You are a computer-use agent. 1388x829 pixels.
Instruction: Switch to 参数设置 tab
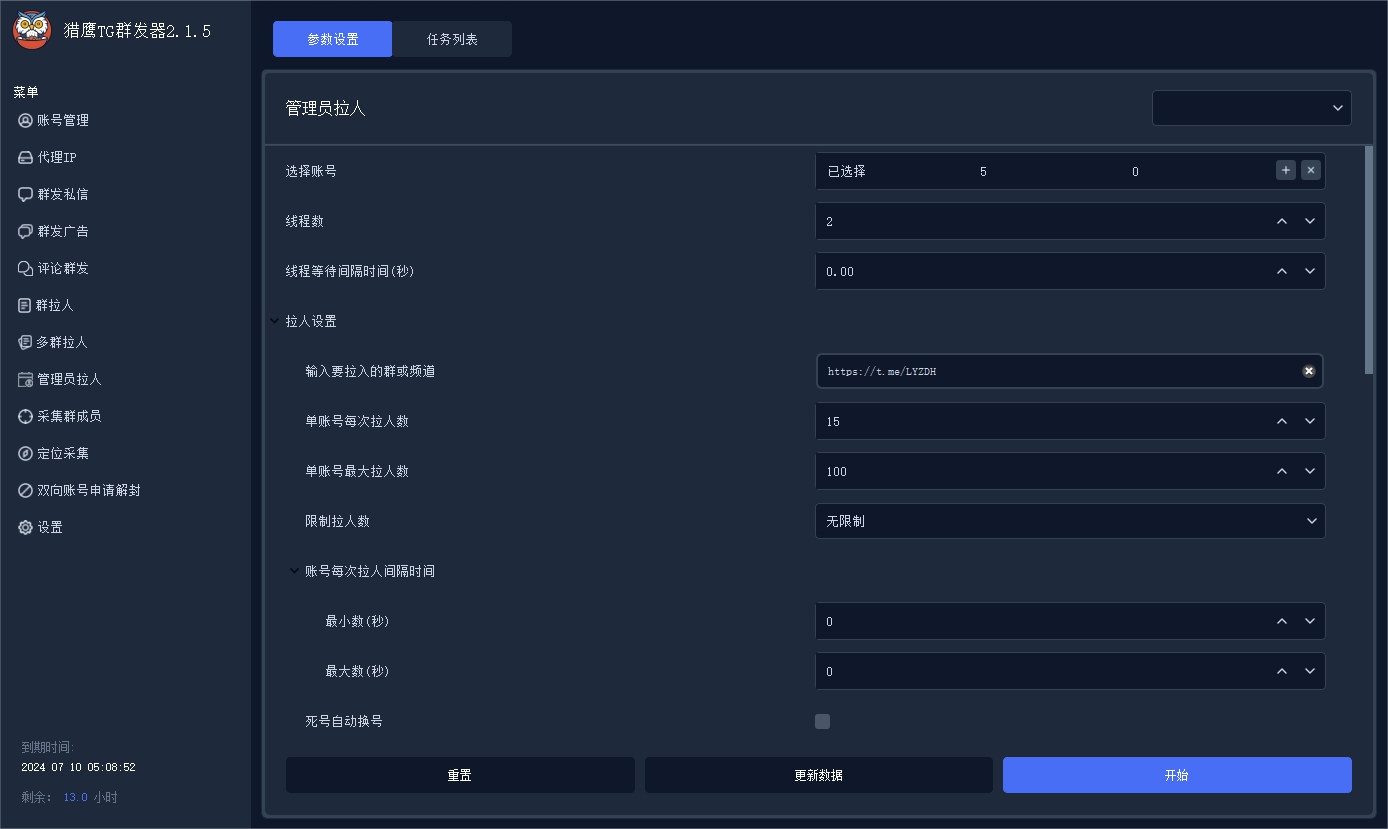pyautogui.click(x=333, y=39)
